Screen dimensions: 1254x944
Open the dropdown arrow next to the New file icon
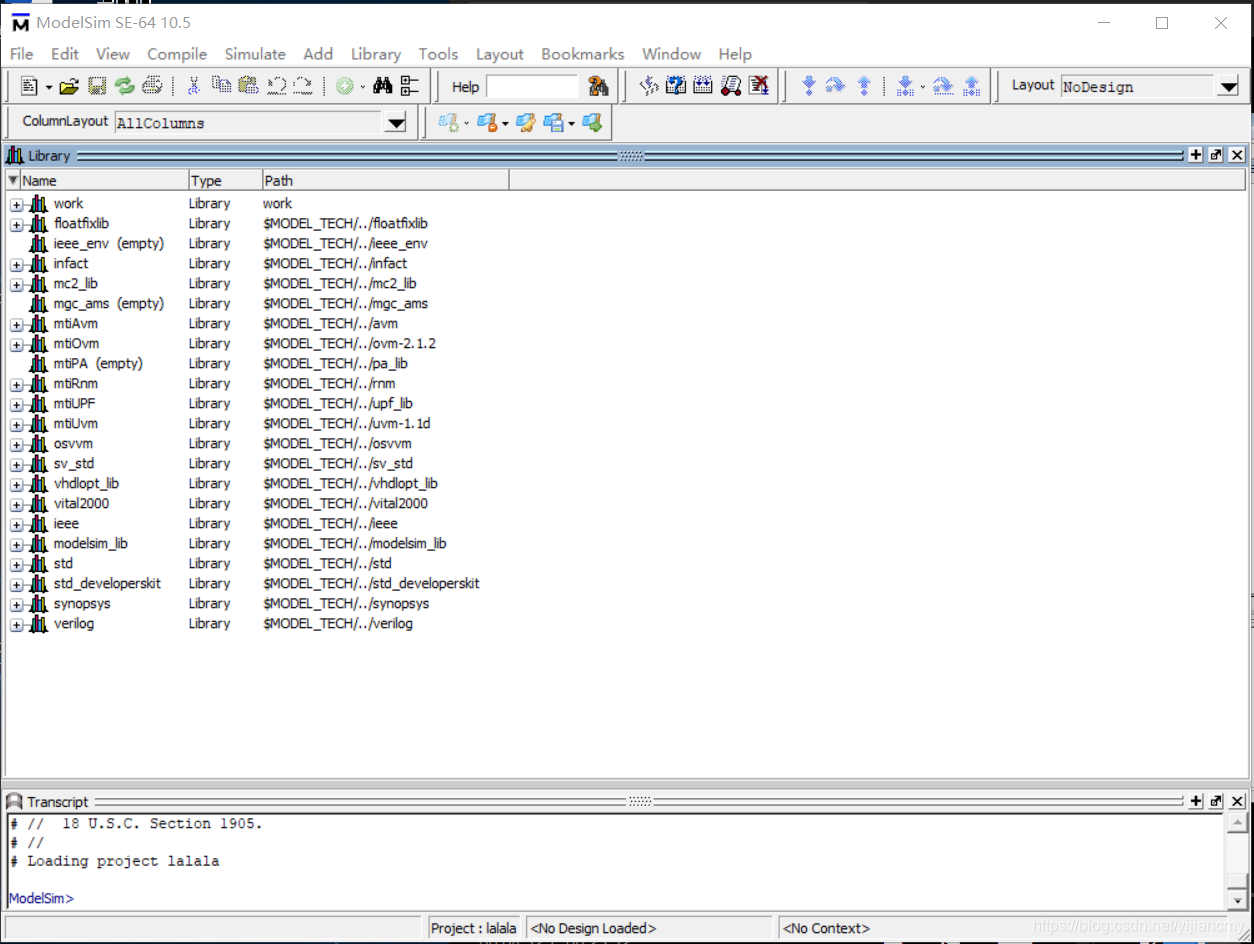pyautogui.click(x=48, y=88)
